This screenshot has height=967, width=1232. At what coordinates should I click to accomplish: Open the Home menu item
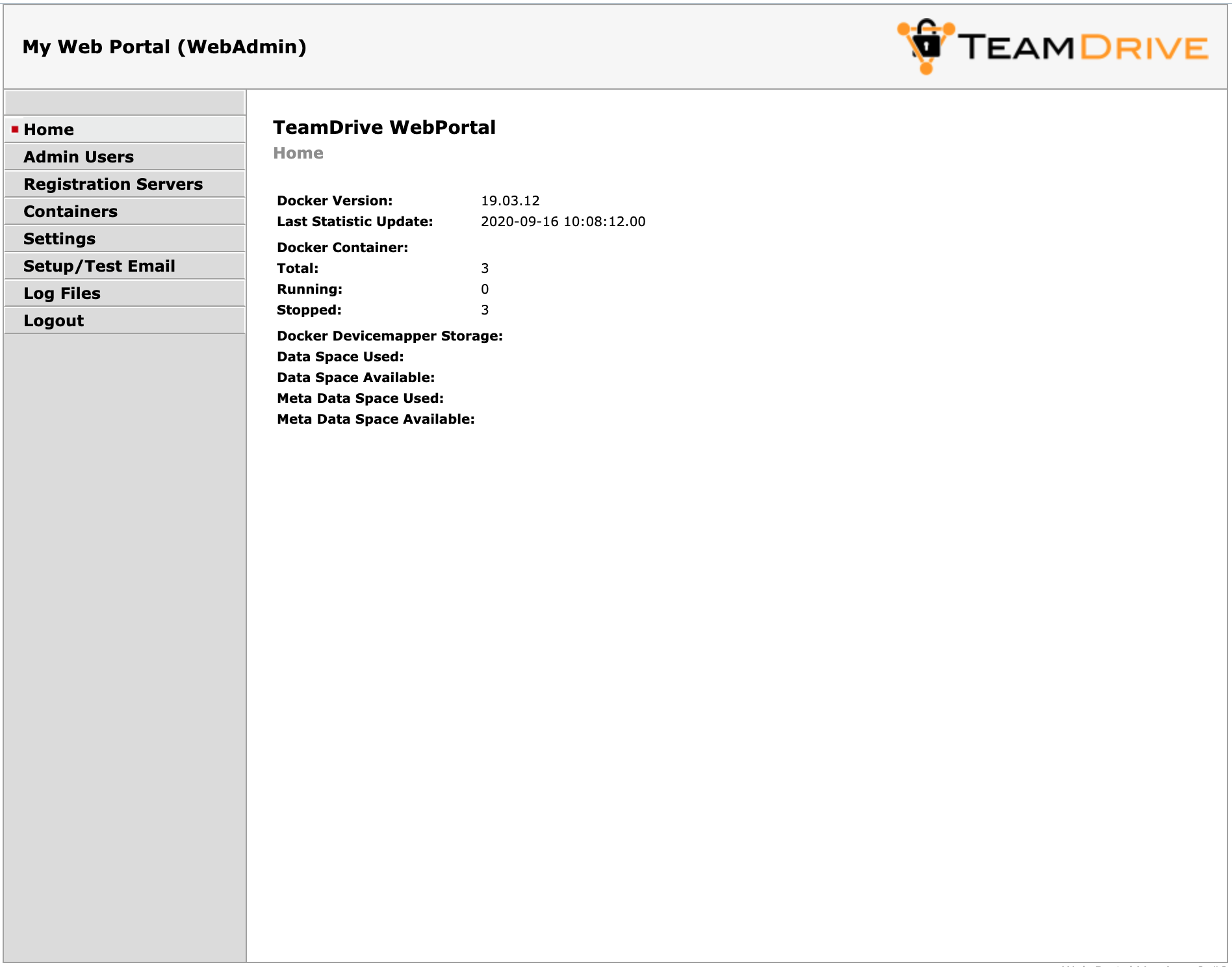click(x=49, y=129)
